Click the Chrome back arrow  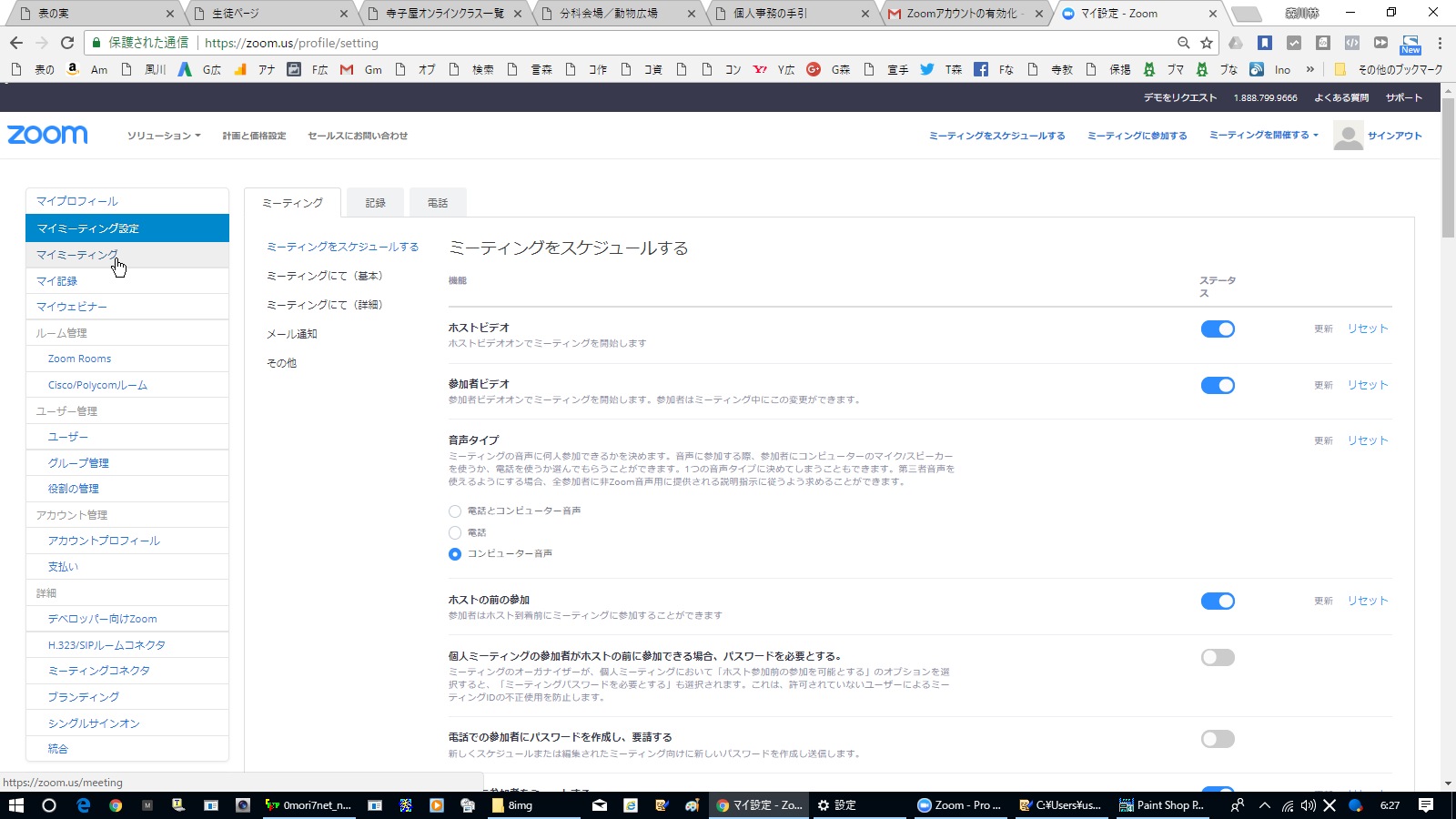[x=15, y=43]
